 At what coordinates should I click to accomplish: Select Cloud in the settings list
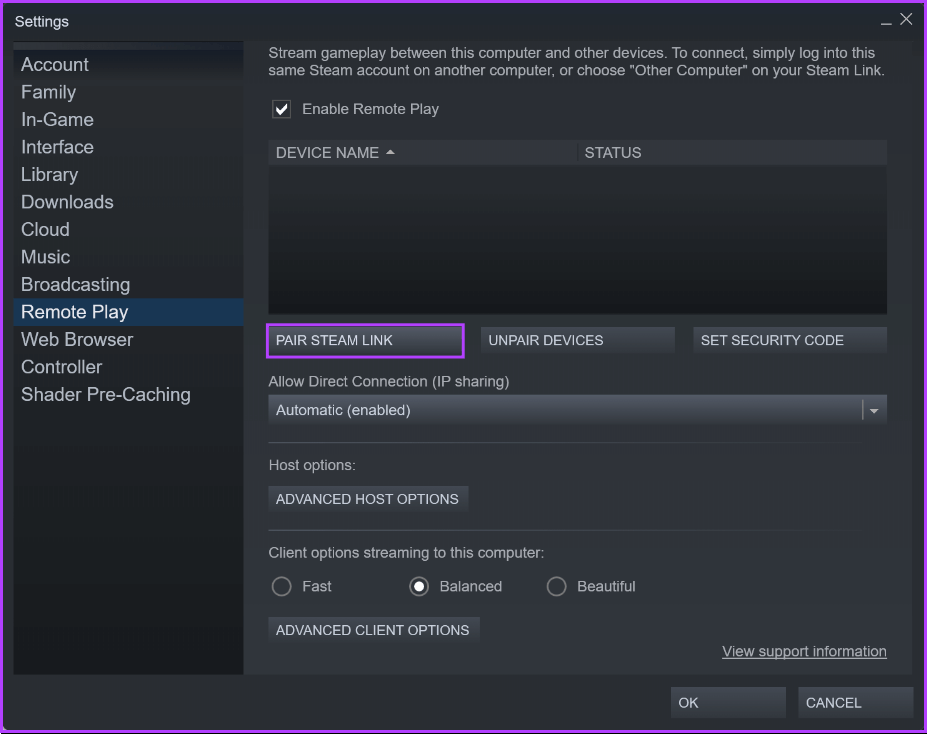pyautogui.click(x=128, y=229)
